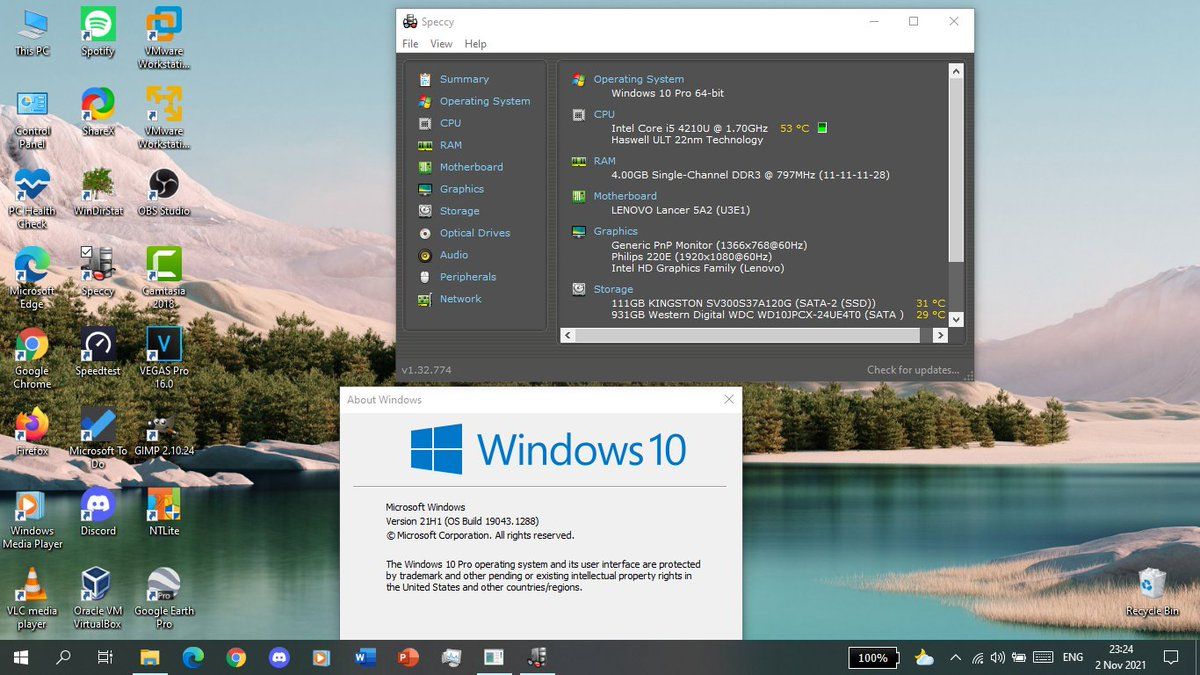Click the Check for updates link
Screen dimensions: 1200x675
(912, 370)
